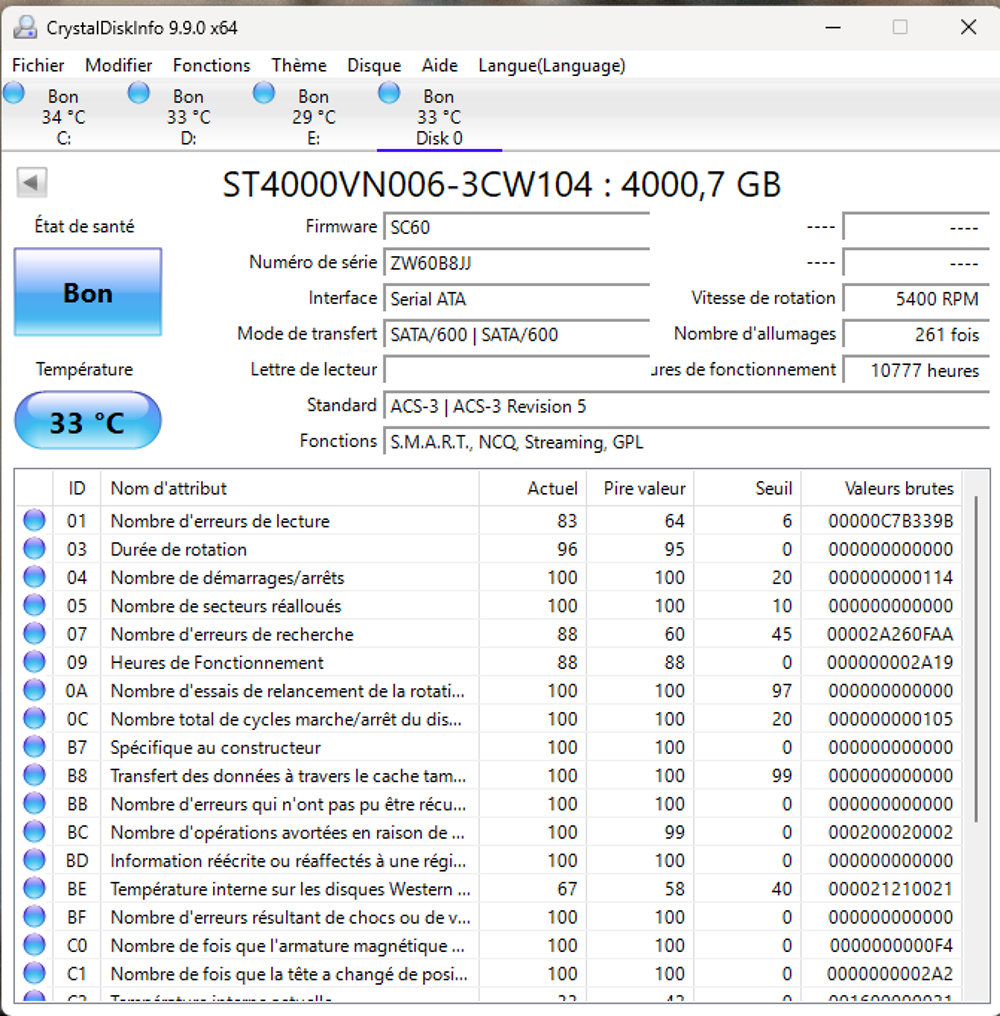Image resolution: width=1000 pixels, height=1016 pixels.
Task: Click the Nom d'attribut column header
Action: pos(290,488)
